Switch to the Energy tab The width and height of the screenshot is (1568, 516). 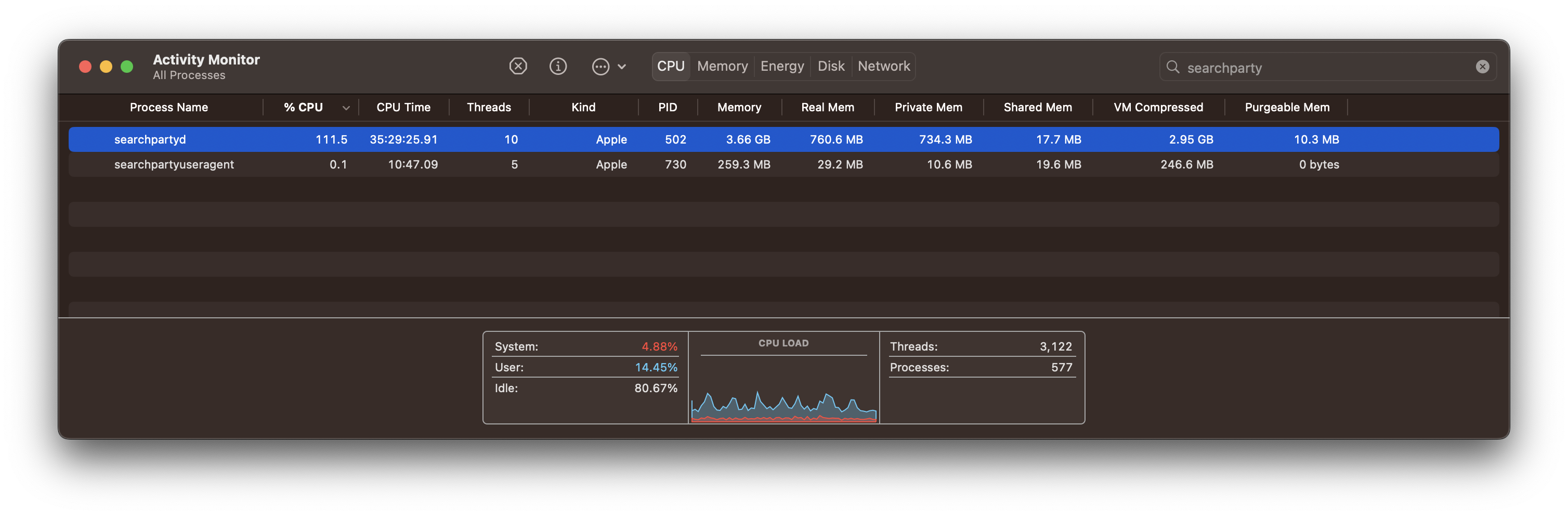point(781,66)
